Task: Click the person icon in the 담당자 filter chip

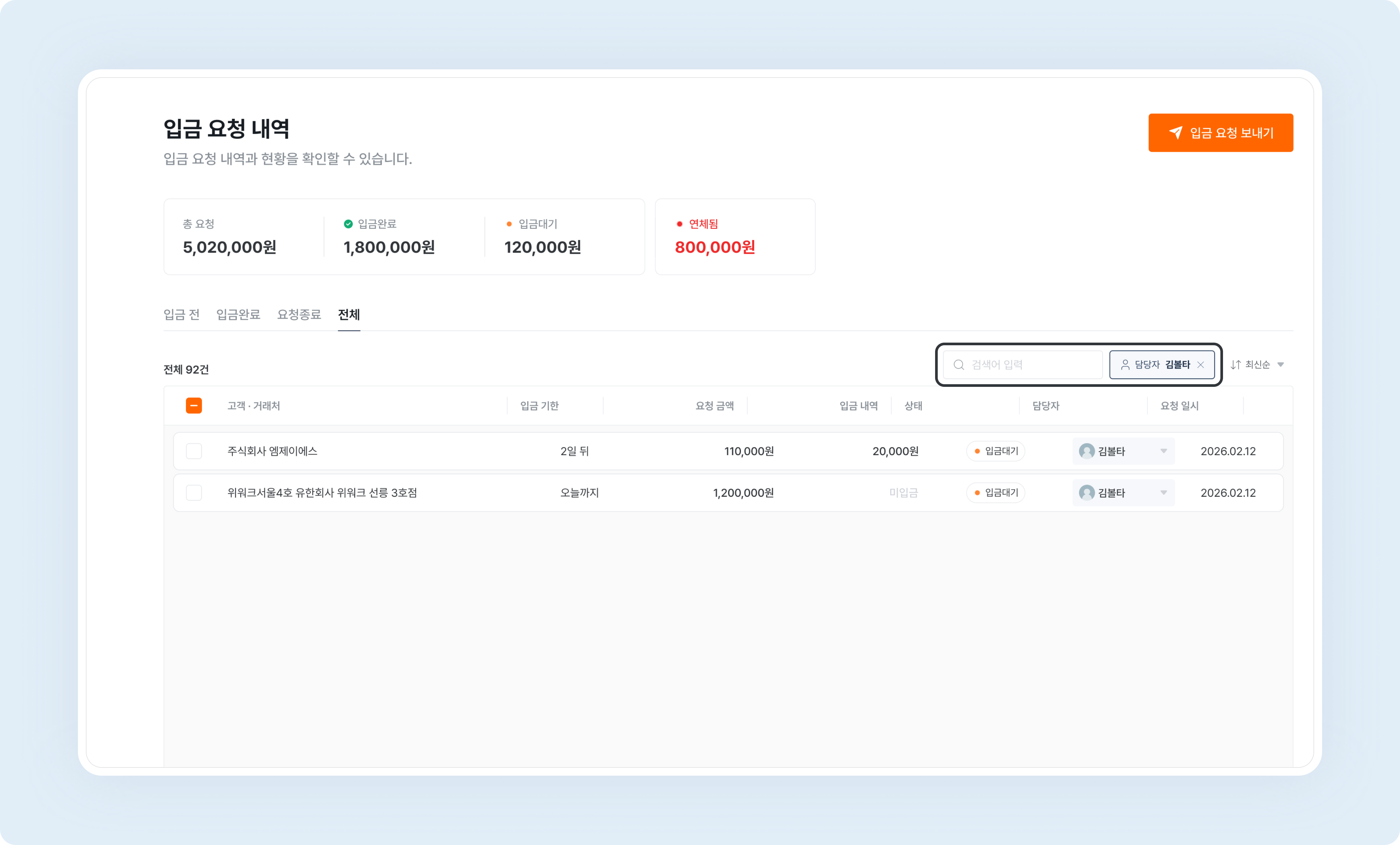Action: (x=1126, y=365)
